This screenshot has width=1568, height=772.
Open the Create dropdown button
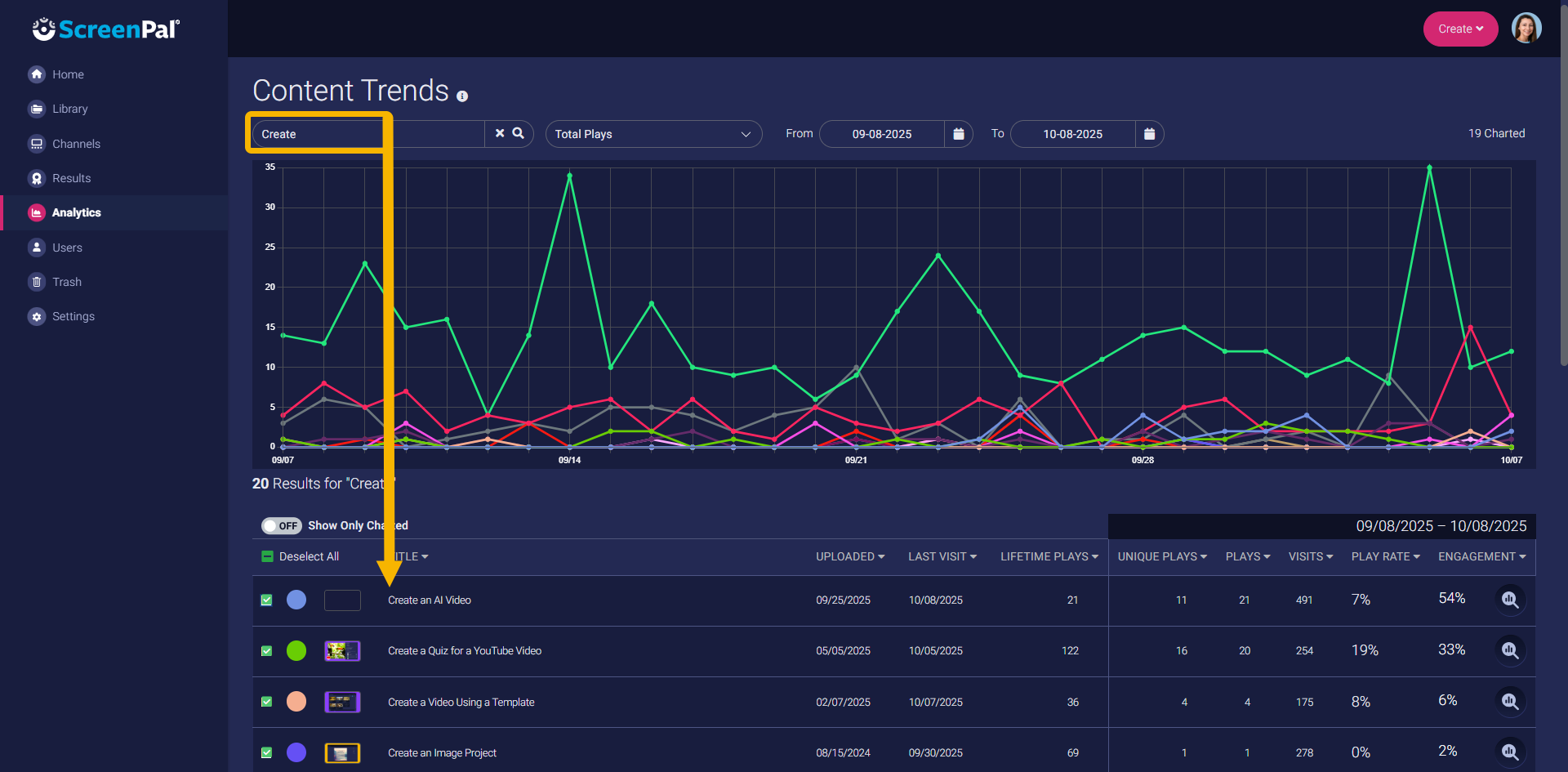point(1460,29)
